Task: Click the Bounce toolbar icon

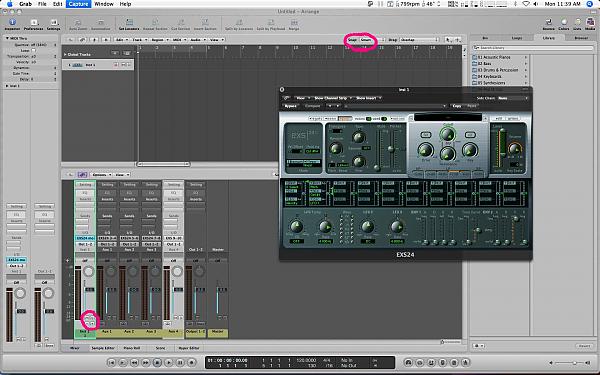Action: click(x=548, y=23)
